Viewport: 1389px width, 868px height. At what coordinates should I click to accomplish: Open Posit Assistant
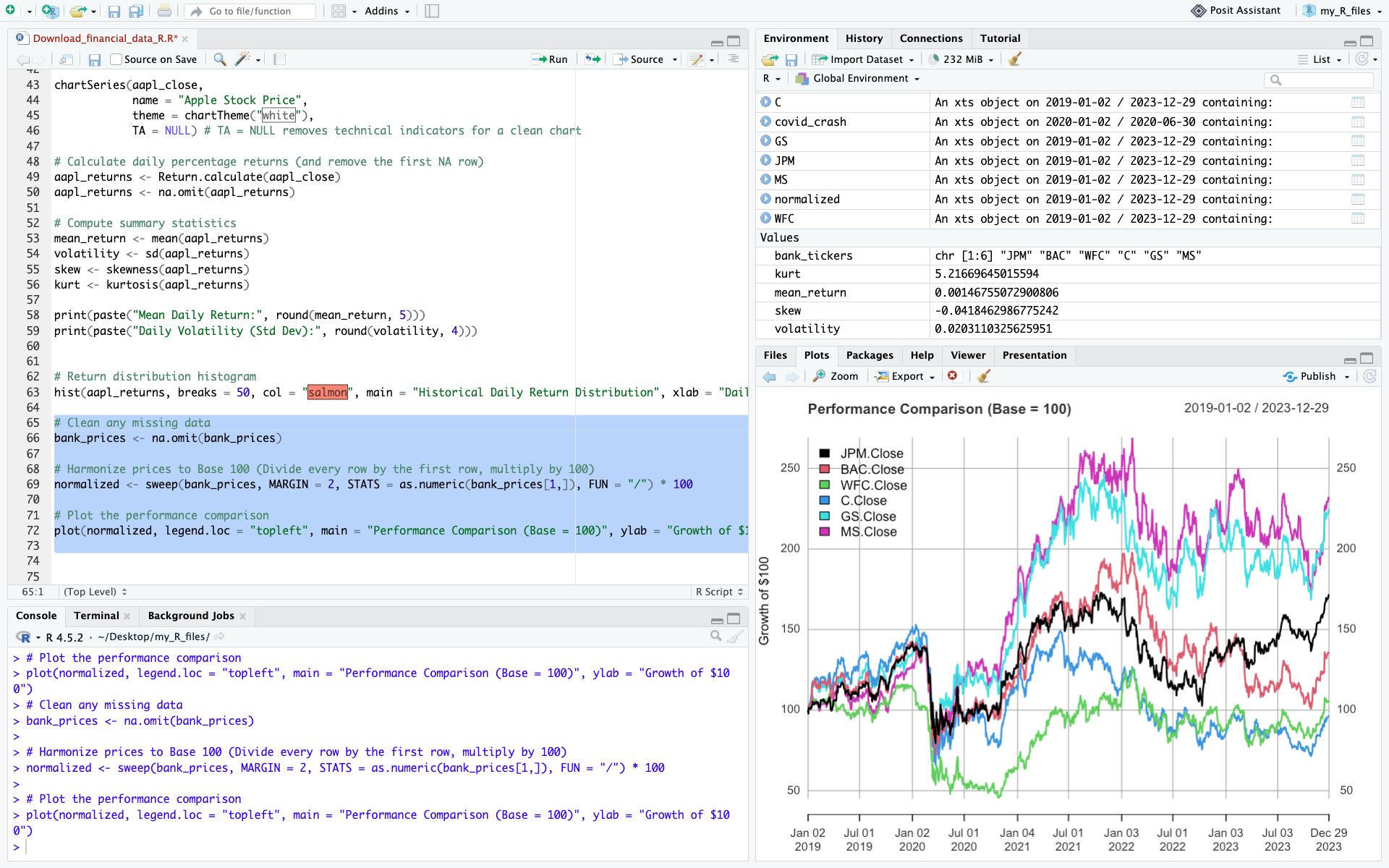pyautogui.click(x=1236, y=11)
